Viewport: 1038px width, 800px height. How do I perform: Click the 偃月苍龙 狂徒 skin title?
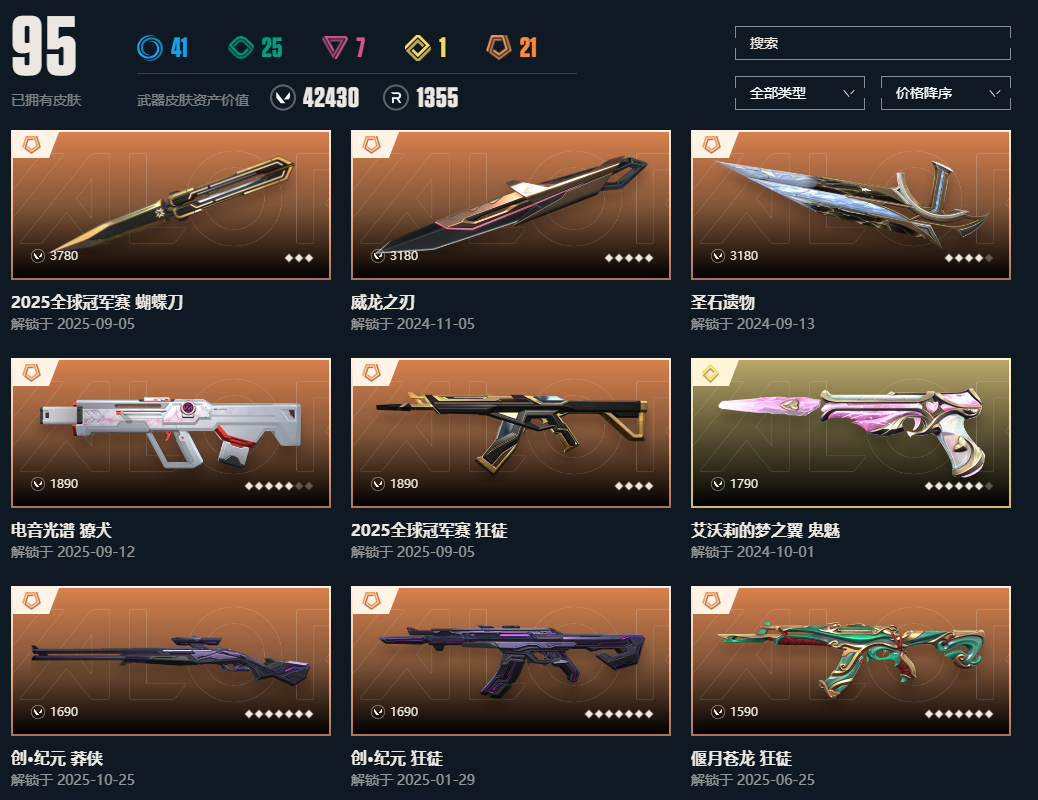(x=741, y=758)
